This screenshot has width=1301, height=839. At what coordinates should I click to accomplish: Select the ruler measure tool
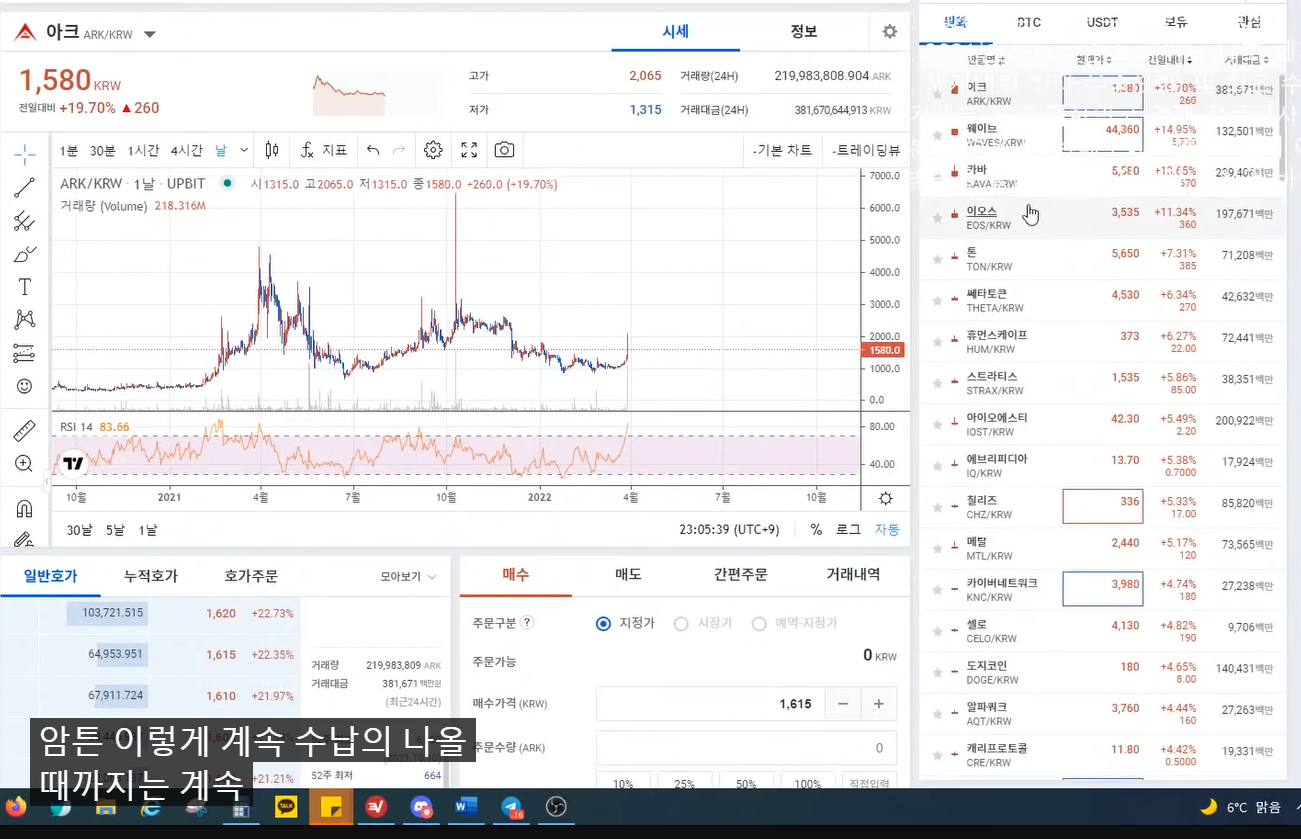(x=25, y=431)
